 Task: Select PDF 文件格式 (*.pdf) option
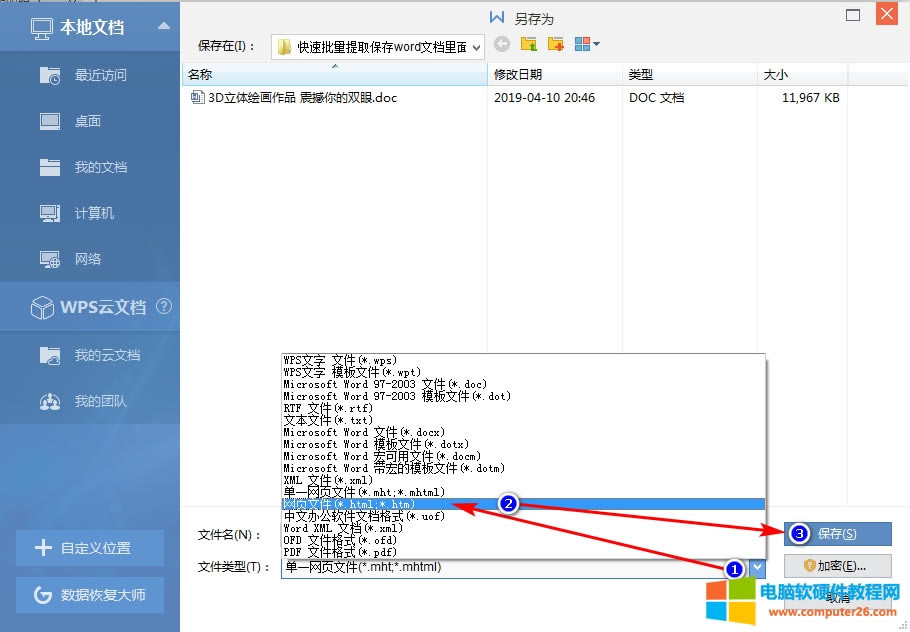coord(340,552)
